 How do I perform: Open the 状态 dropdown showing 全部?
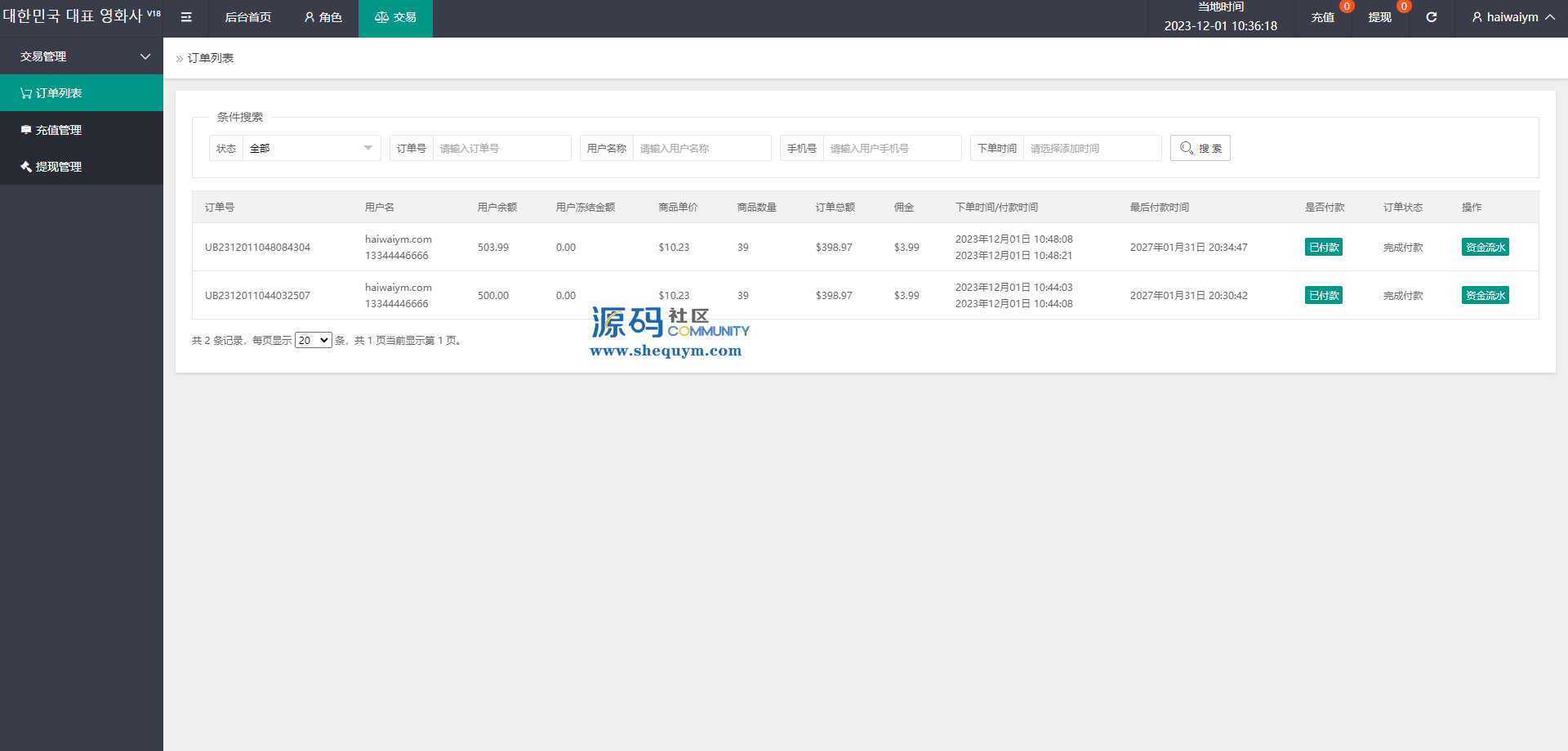pyautogui.click(x=311, y=148)
